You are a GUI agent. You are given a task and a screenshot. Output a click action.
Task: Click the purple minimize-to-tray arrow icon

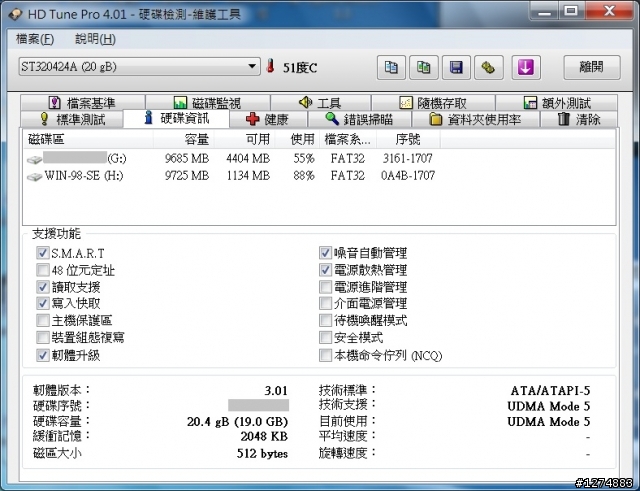click(526, 67)
